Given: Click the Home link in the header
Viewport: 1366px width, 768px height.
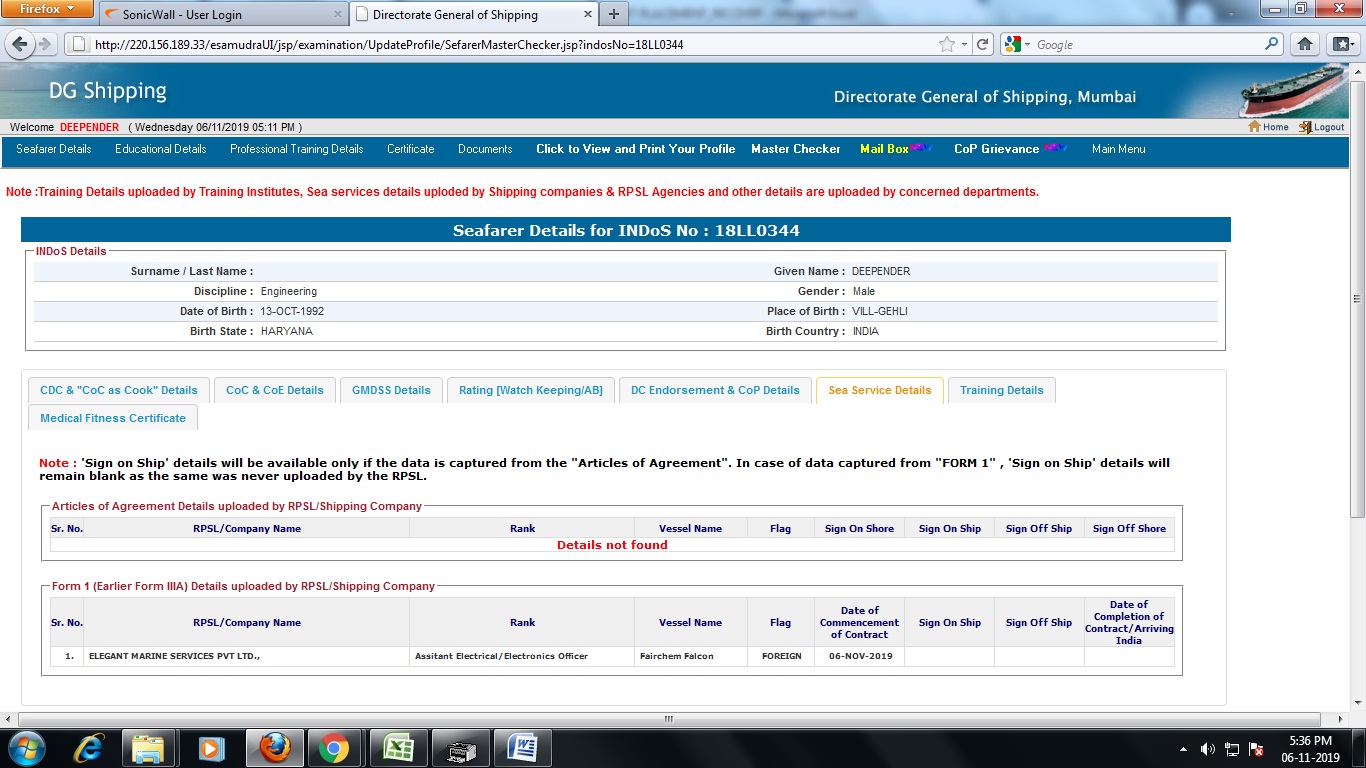Looking at the screenshot, I should coord(1268,127).
